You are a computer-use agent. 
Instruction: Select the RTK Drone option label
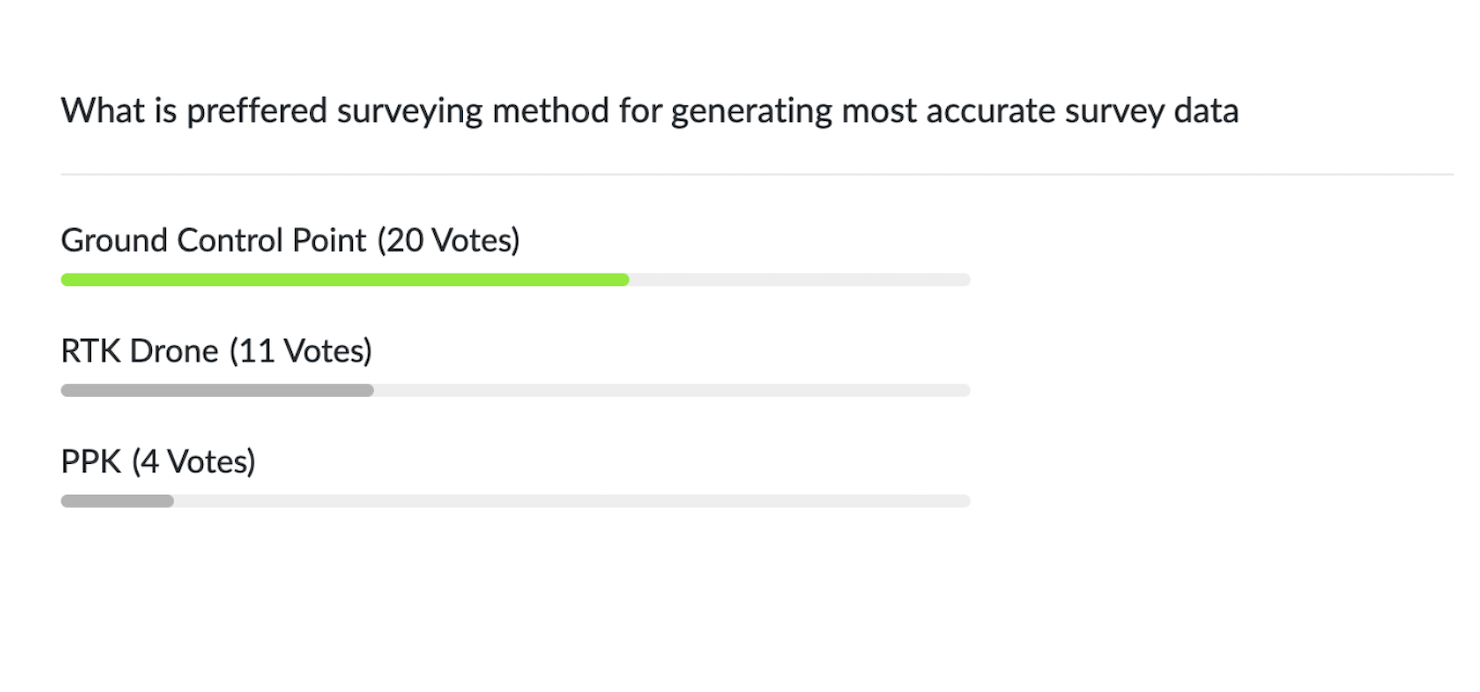tap(140, 351)
